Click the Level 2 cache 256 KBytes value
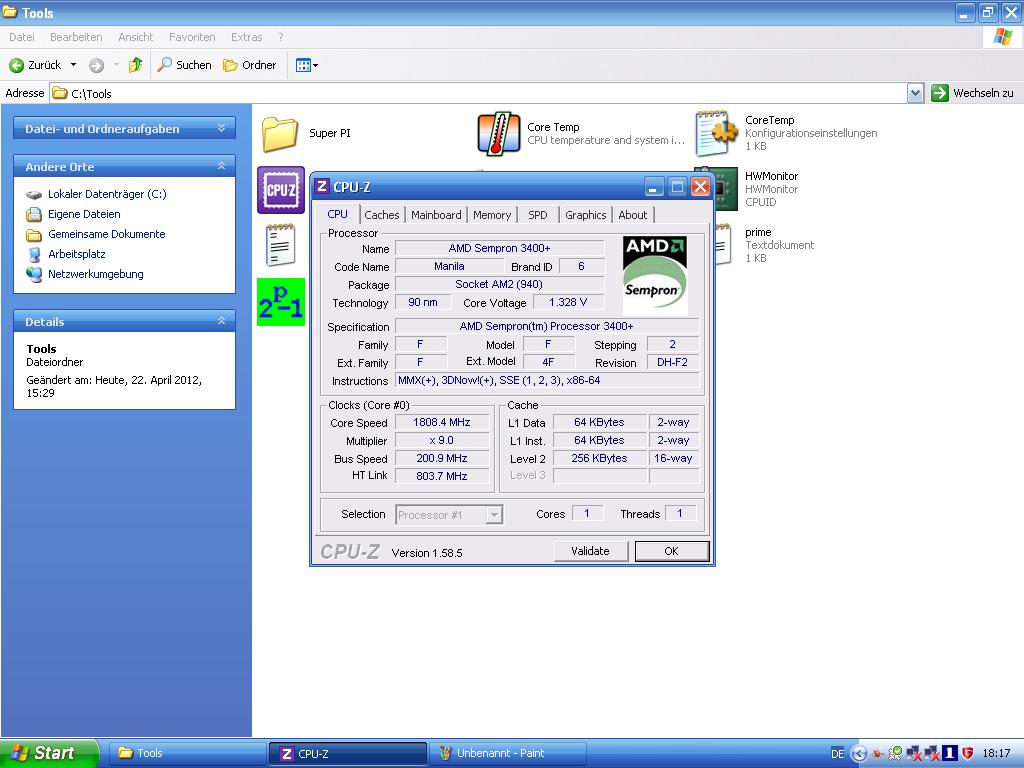This screenshot has height=768, width=1024. tap(600, 458)
